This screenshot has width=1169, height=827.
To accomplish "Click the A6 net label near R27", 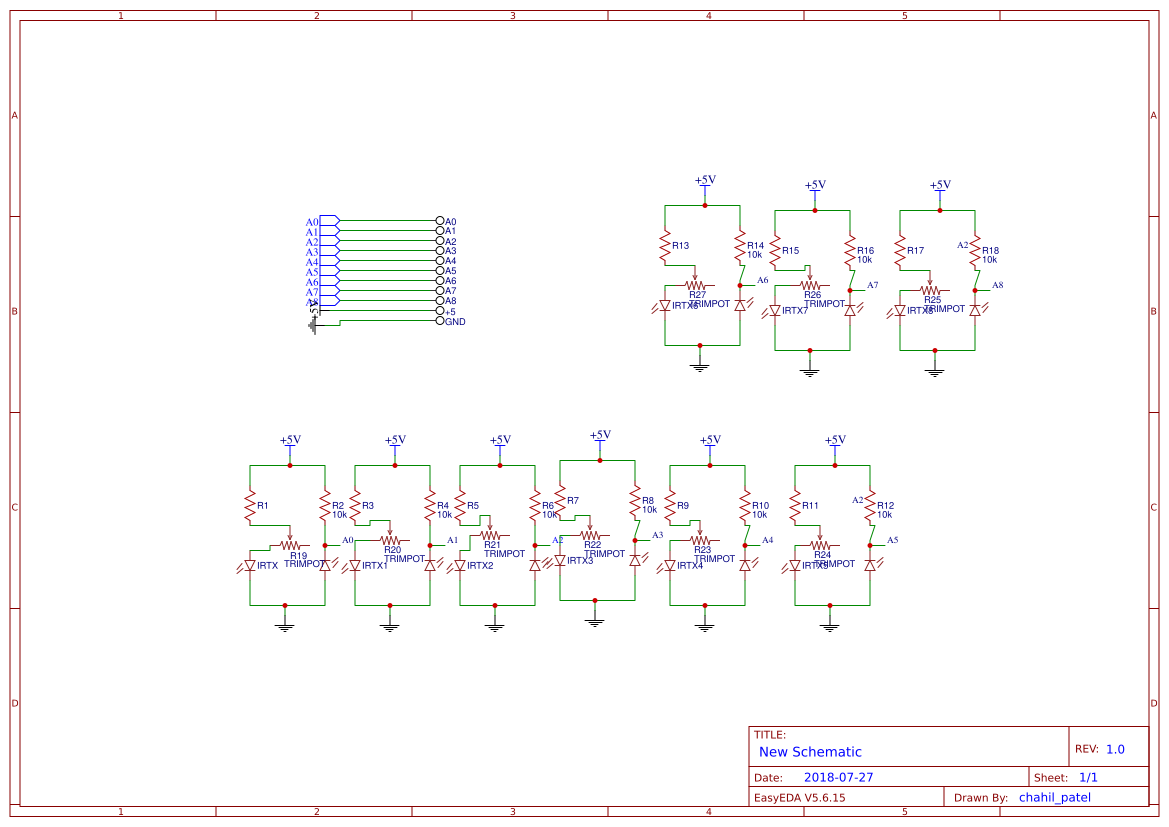I will click(762, 280).
